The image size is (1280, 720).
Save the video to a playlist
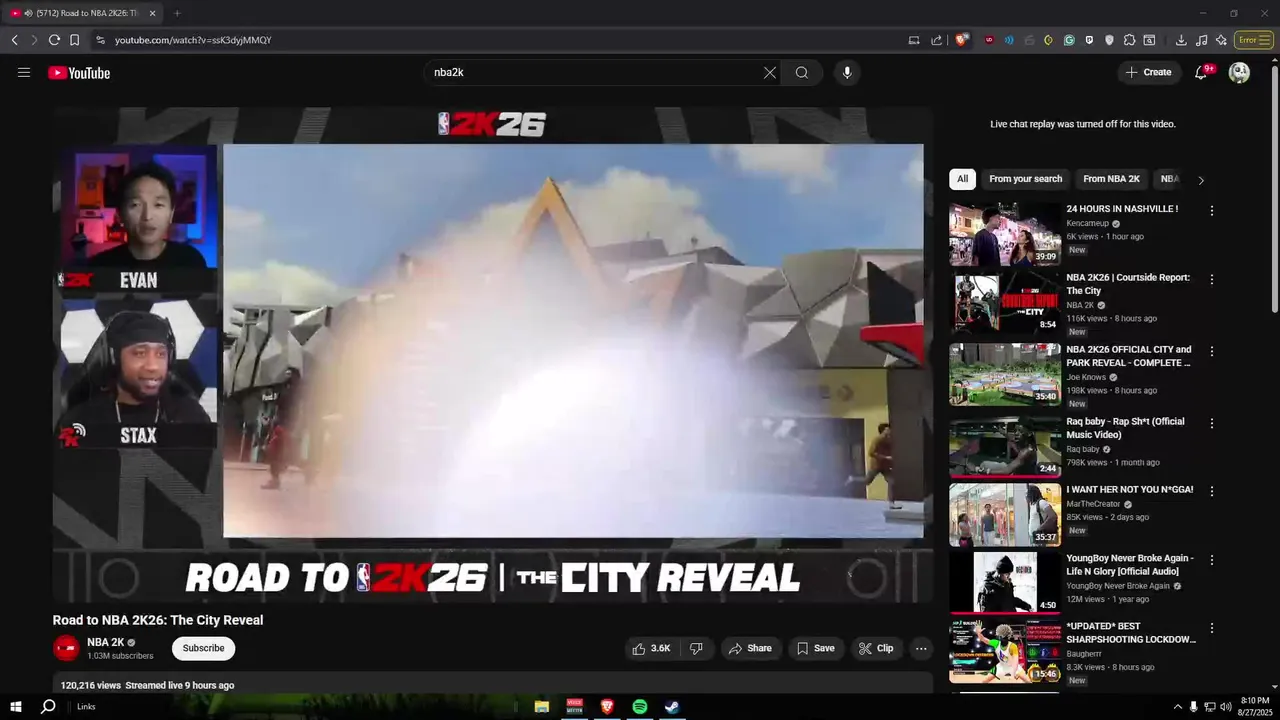click(x=815, y=648)
